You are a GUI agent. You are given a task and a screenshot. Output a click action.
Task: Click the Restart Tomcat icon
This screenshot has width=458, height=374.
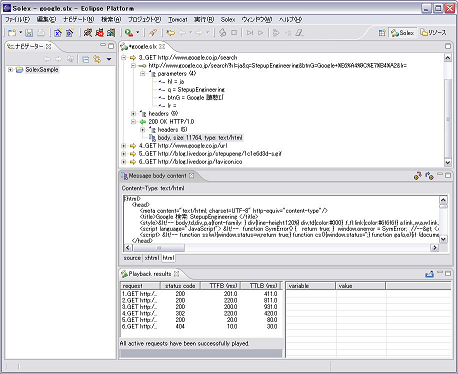pyautogui.click(x=111, y=33)
